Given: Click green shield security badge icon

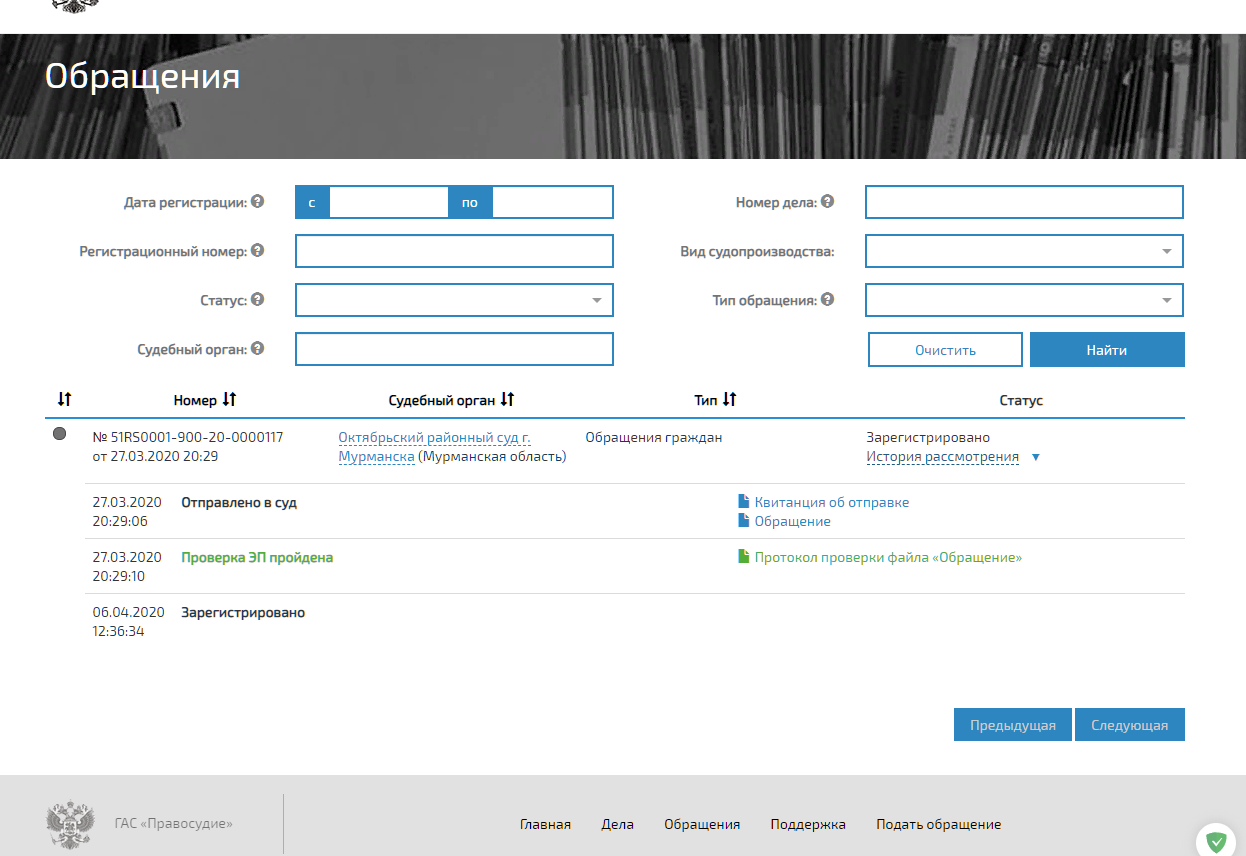Looking at the screenshot, I should coord(1216,842).
